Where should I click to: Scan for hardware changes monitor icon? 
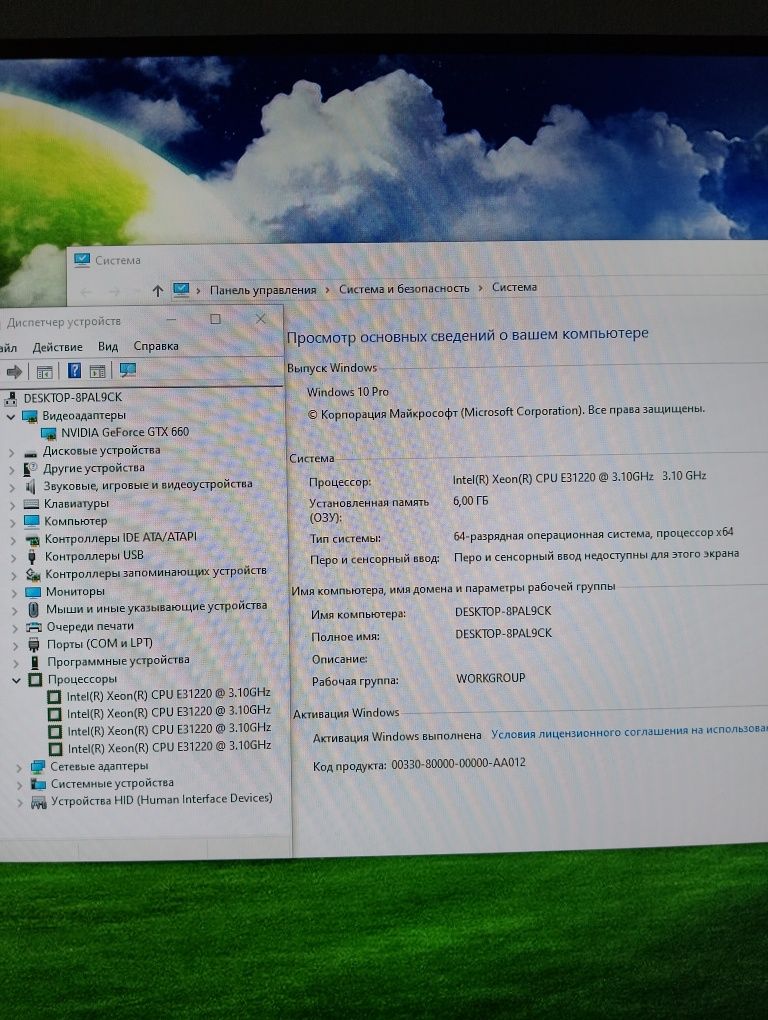point(127,370)
